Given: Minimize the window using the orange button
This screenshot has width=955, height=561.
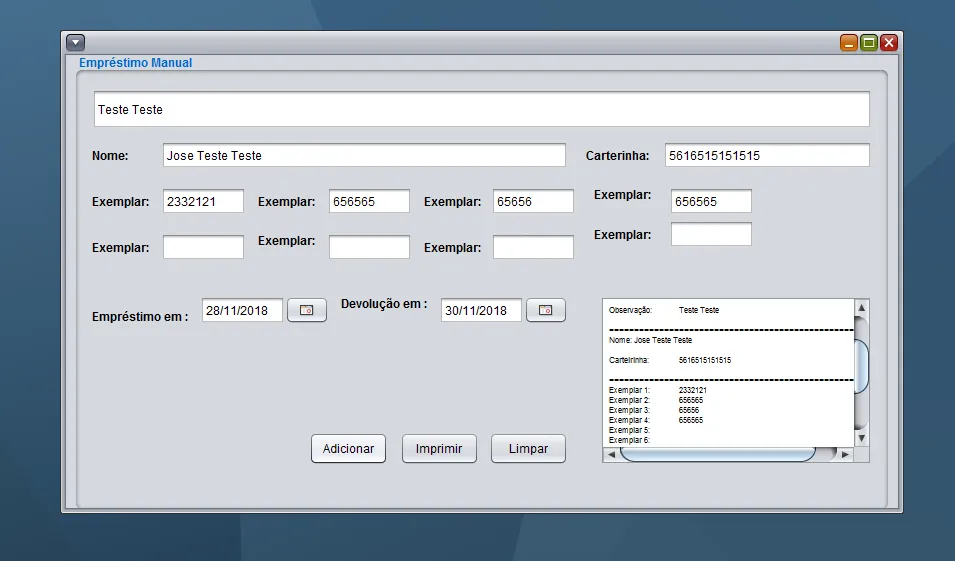Looking at the screenshot, I should pos(849,42).
